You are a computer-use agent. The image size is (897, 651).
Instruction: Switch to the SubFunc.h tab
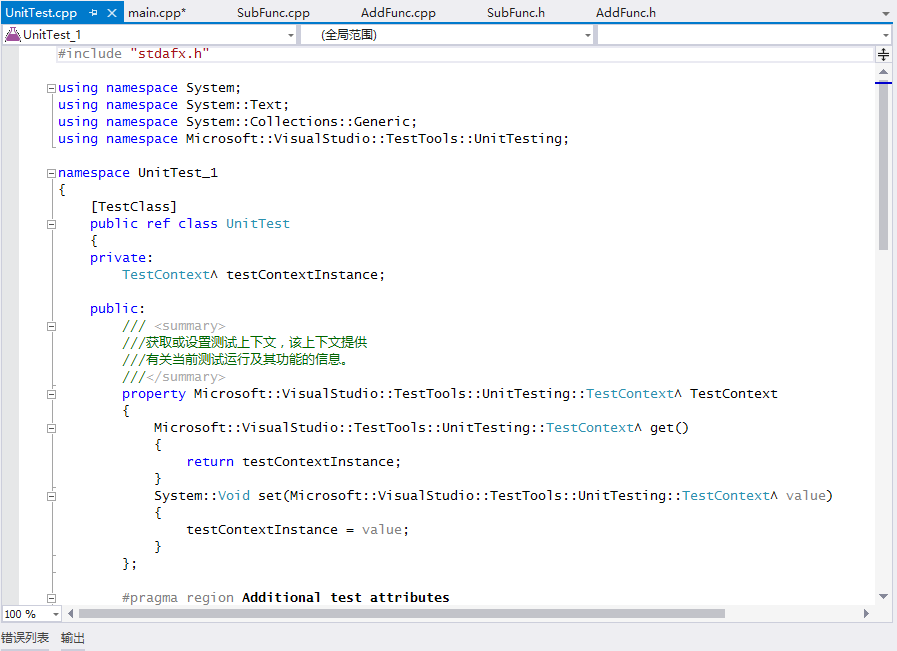coord(515,13)
